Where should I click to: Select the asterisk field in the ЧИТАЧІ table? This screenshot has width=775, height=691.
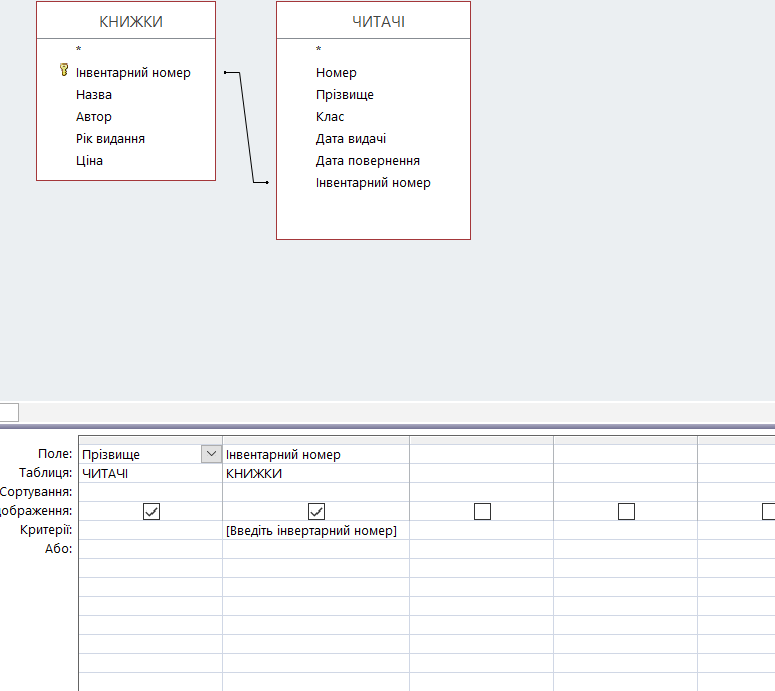(x=319, y=49)
